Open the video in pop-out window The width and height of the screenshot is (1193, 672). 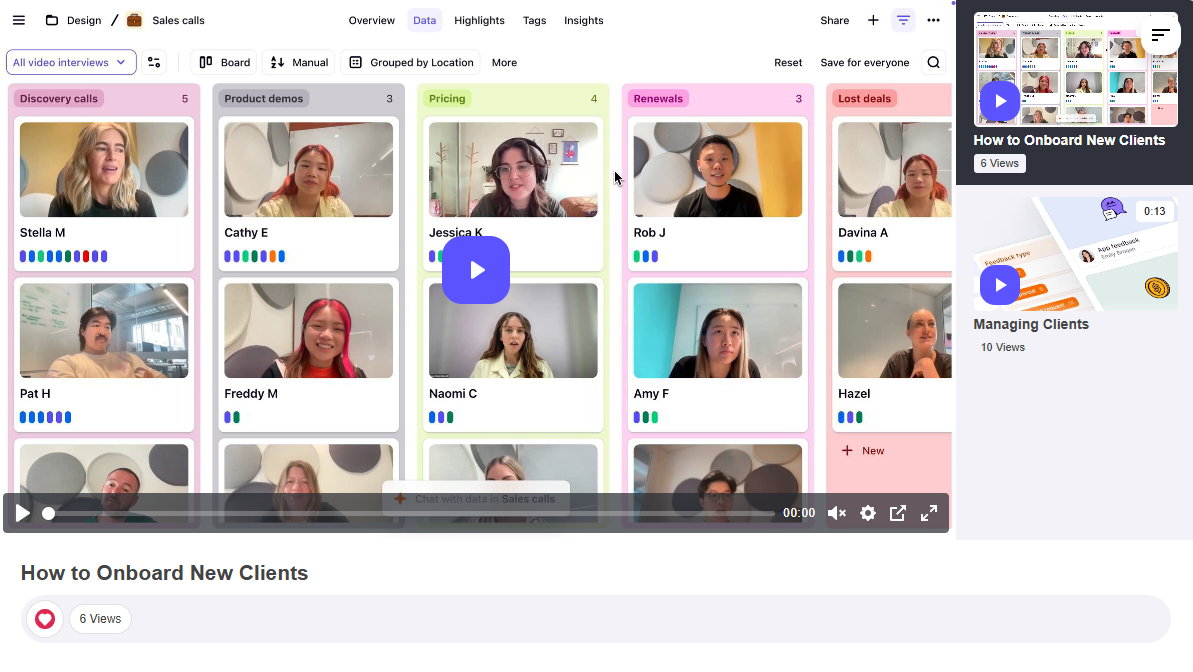pos(898,513)
